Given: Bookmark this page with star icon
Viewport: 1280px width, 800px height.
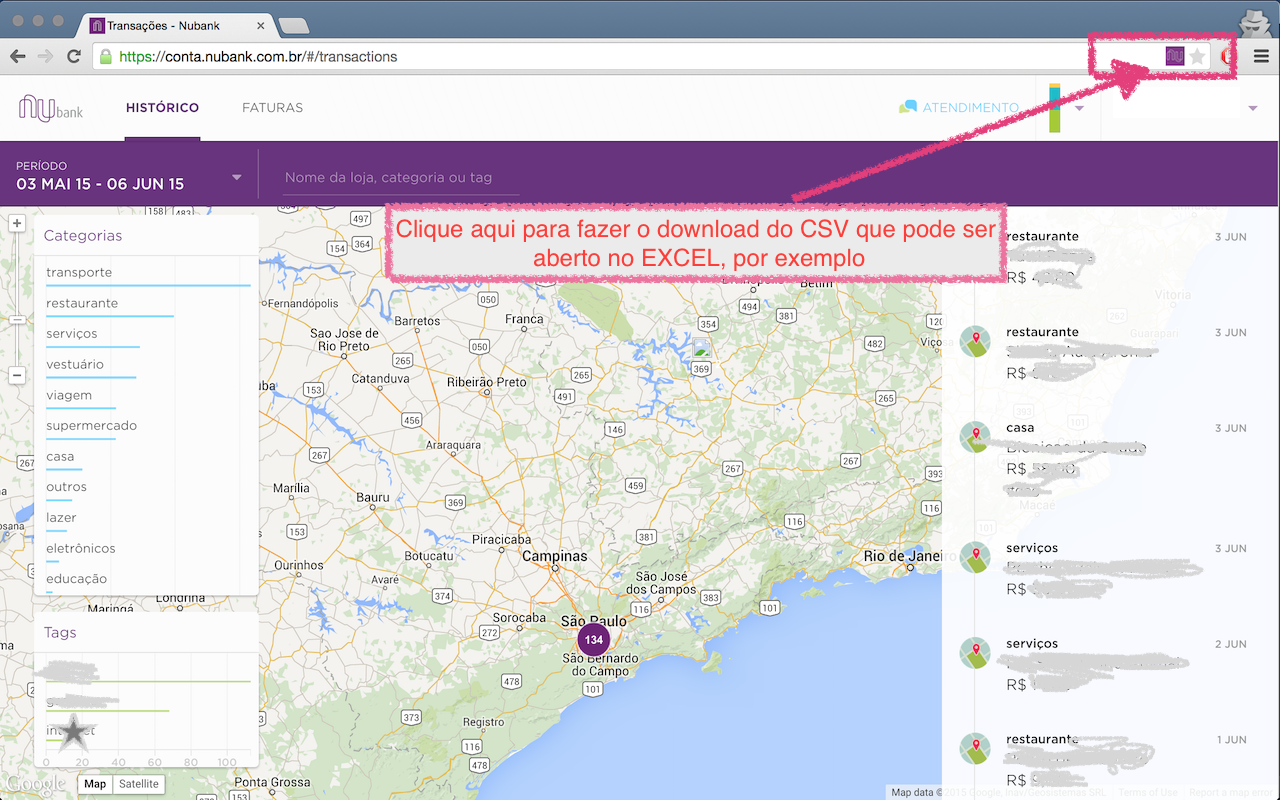Looking at the screenshot, I should pos(1197,57).
